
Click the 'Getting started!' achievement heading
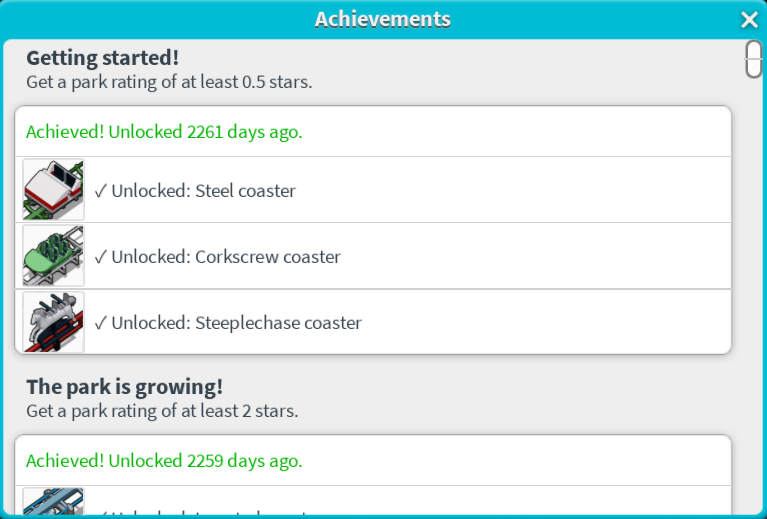click(x=103, y=58)
